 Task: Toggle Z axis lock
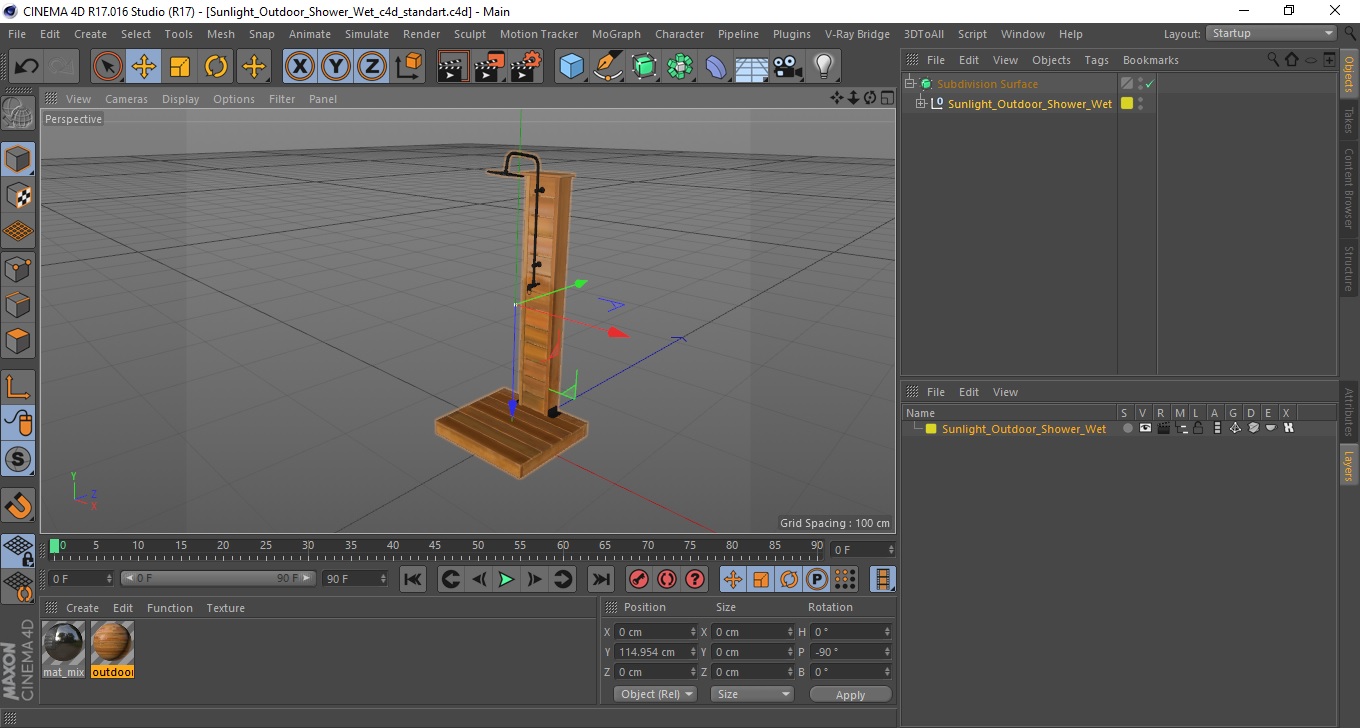371,67
